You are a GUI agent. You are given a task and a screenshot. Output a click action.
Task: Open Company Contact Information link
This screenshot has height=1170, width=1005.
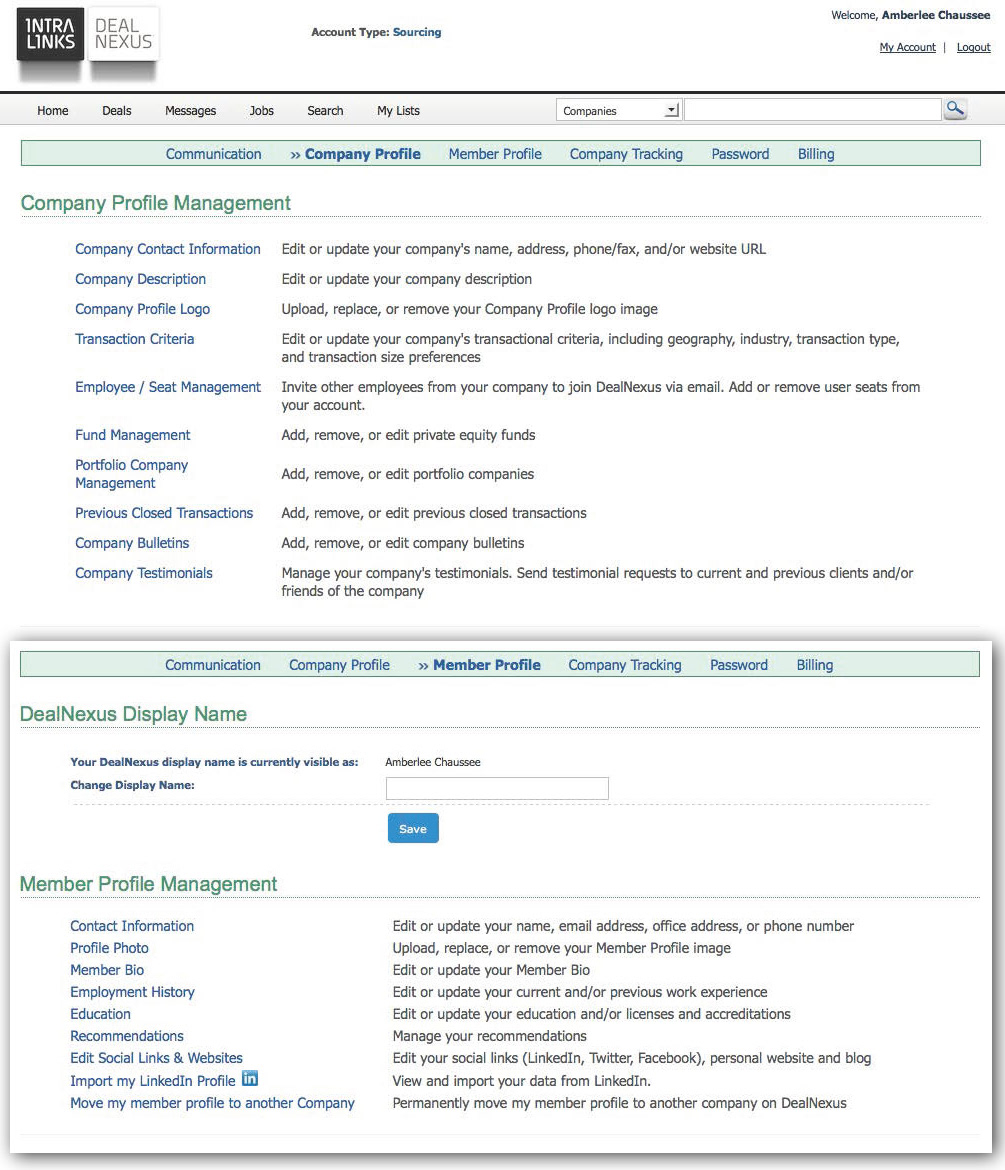point(168,249)
